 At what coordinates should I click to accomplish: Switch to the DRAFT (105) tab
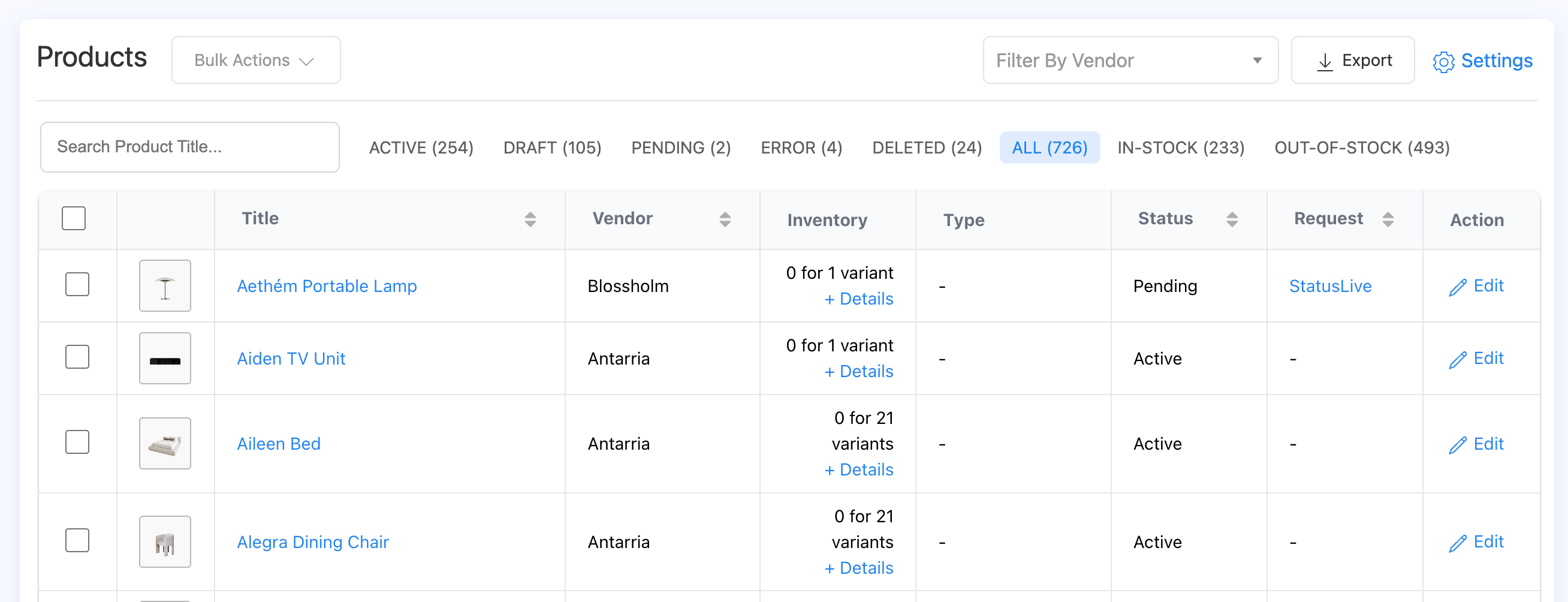[x=552, y=148]
